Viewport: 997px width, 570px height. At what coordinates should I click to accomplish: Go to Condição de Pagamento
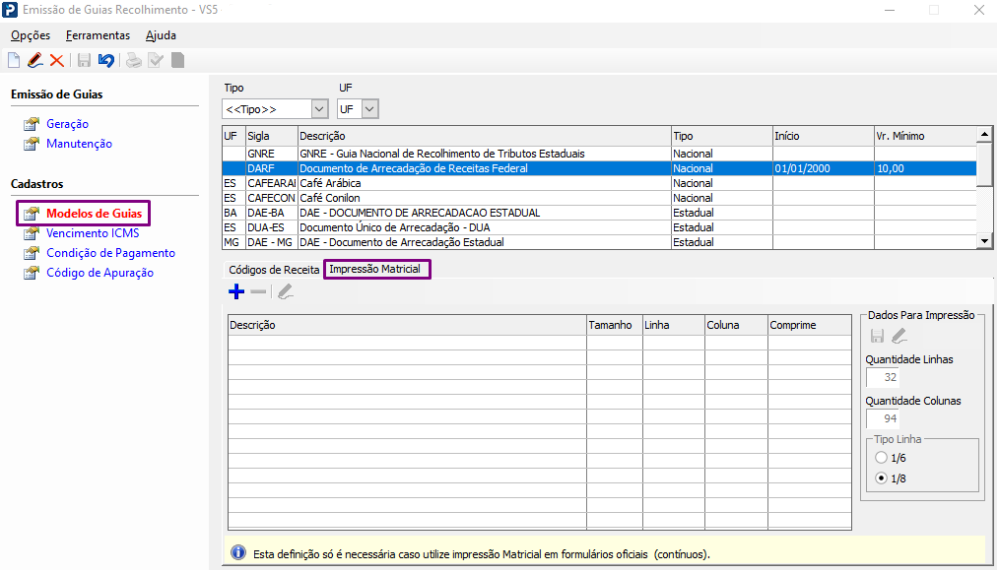point(110,253)
